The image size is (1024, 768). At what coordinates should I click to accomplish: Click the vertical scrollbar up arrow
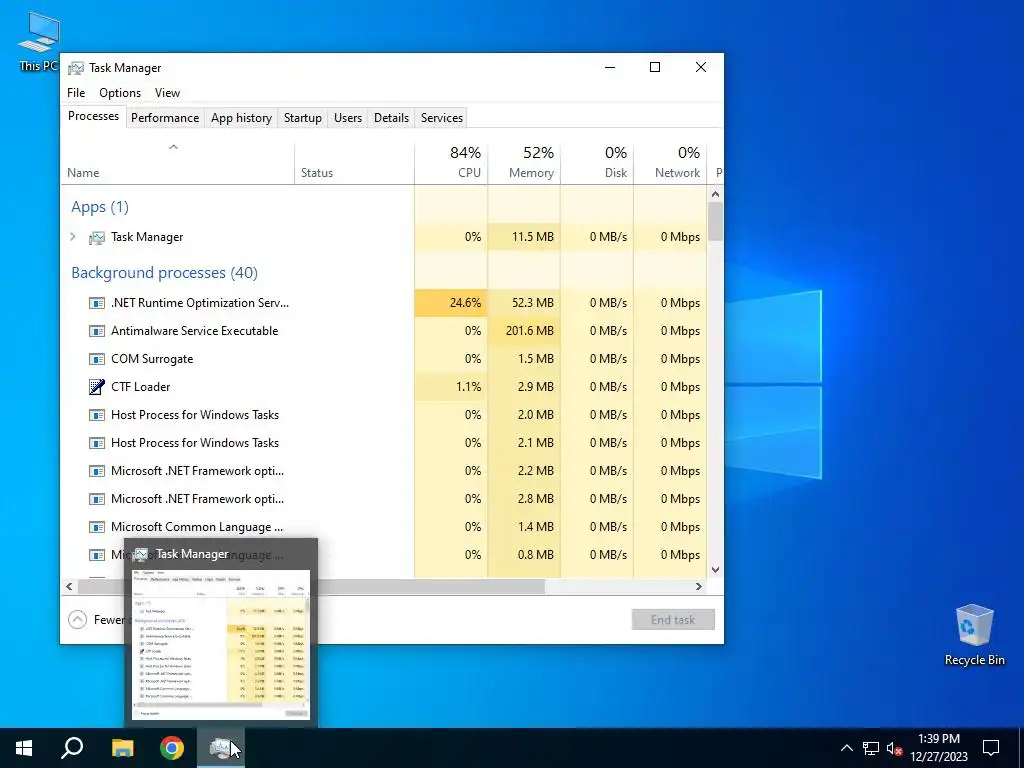point(715,194)
